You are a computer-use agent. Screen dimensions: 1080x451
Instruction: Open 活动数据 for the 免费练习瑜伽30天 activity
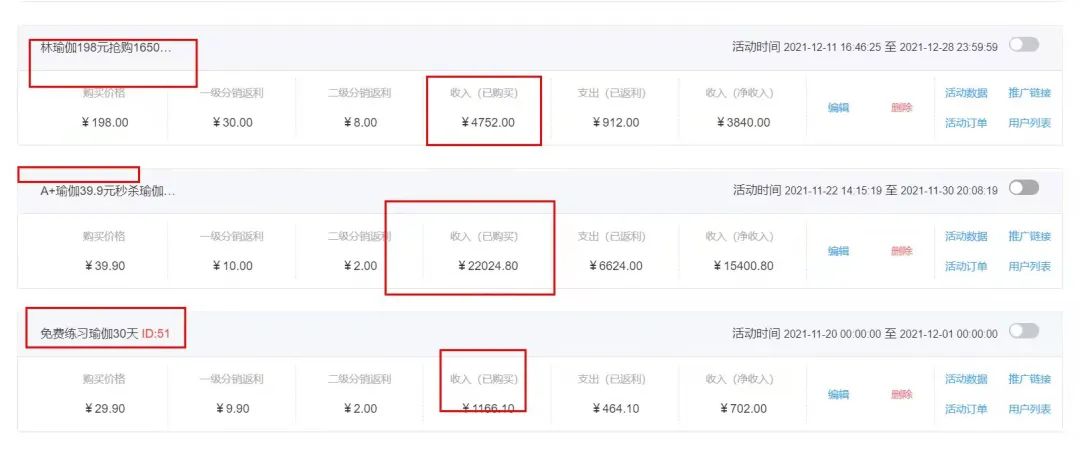(x=966, y=379)
